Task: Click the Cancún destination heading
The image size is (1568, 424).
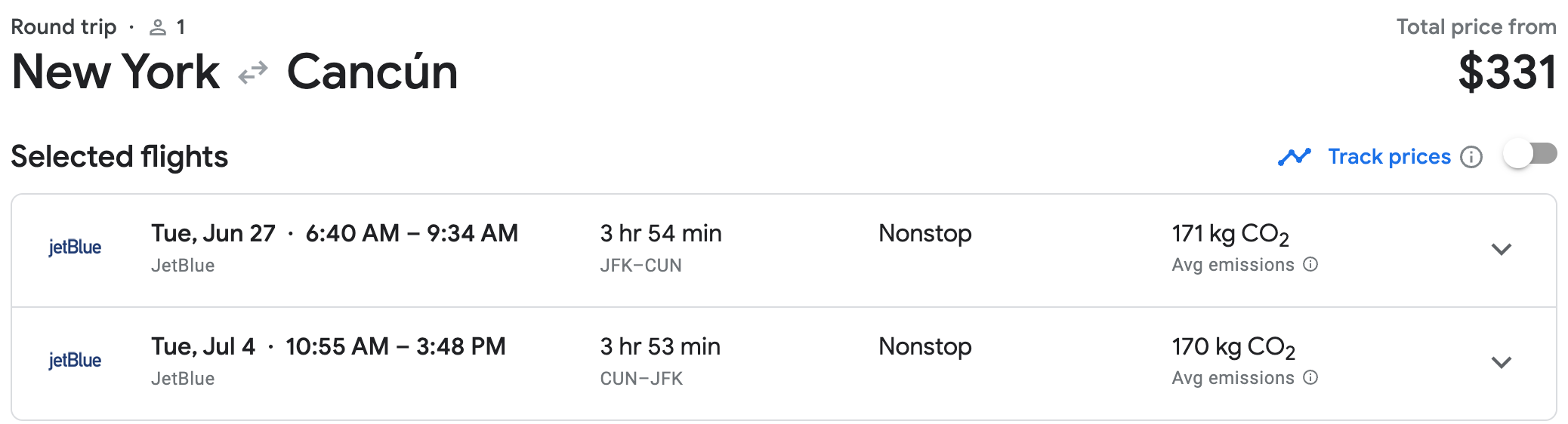Action: [x=372, y=72]
